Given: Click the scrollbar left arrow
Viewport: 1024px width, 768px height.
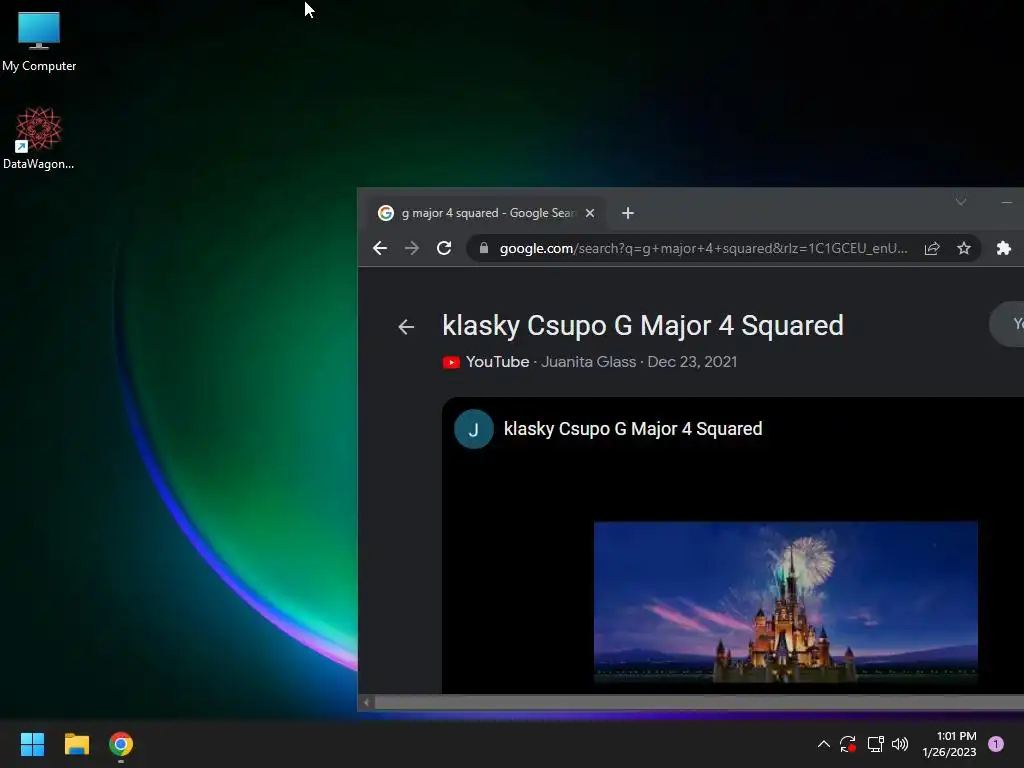Looking at the screenshot, I should [366, 703].
